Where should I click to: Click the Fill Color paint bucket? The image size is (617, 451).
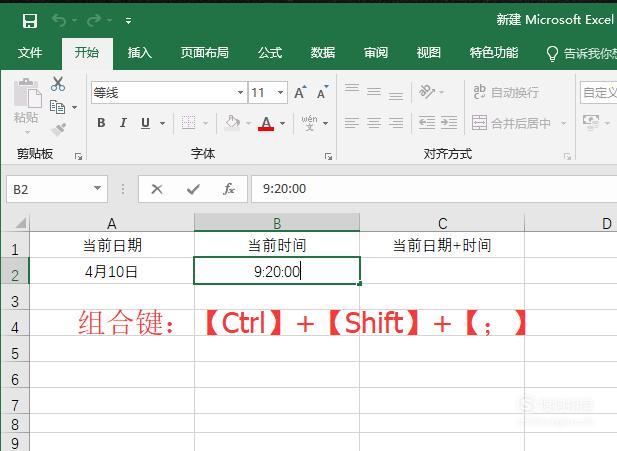(x=232, y=123)
